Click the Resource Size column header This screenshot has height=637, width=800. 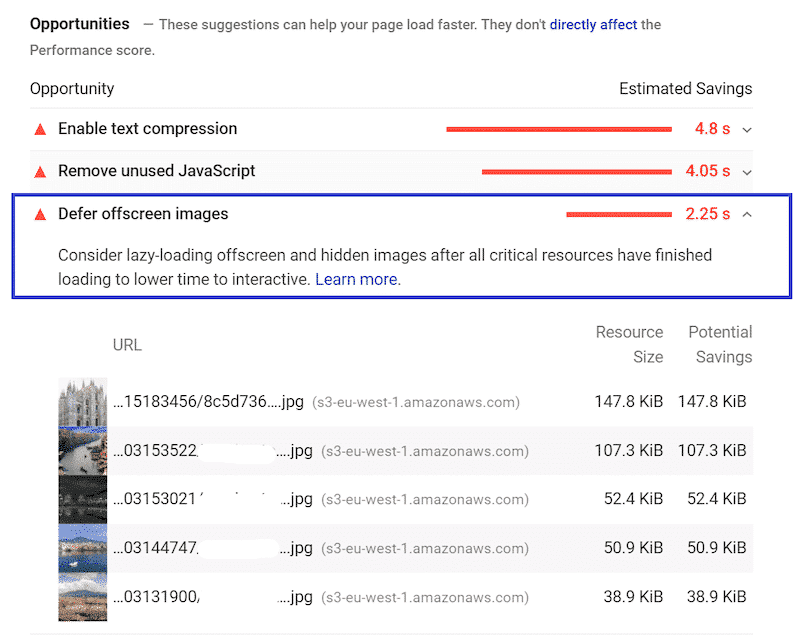629,344
